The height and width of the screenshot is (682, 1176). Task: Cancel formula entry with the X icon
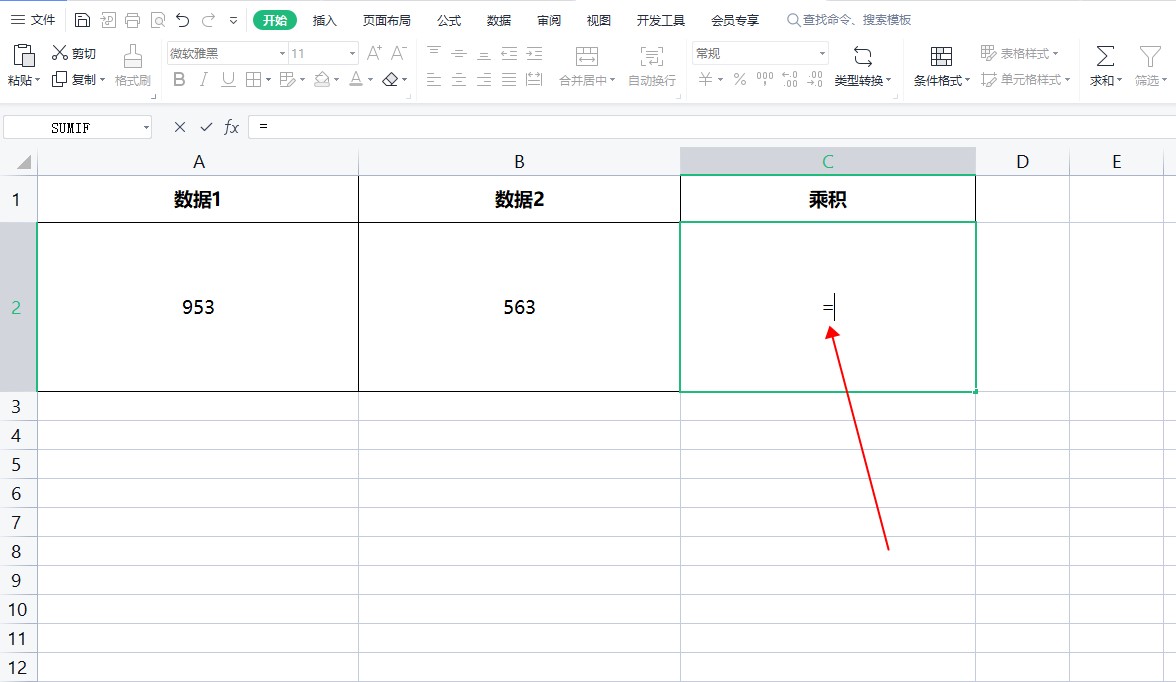(x=180, y=127)
